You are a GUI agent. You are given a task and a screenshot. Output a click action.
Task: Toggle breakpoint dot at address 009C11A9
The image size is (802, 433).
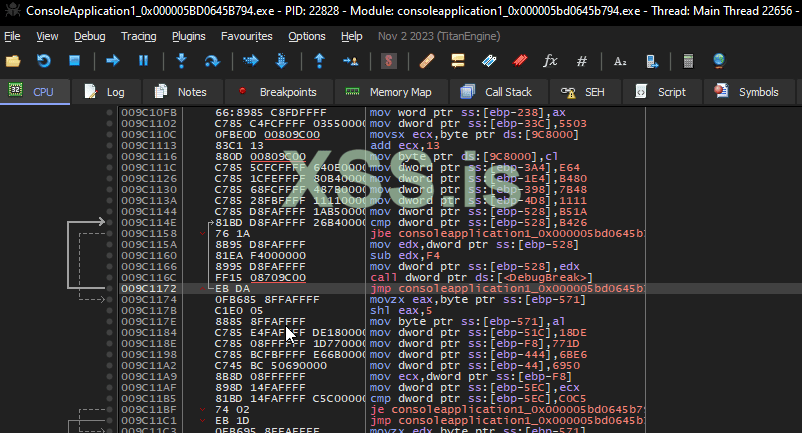point(109,376)
